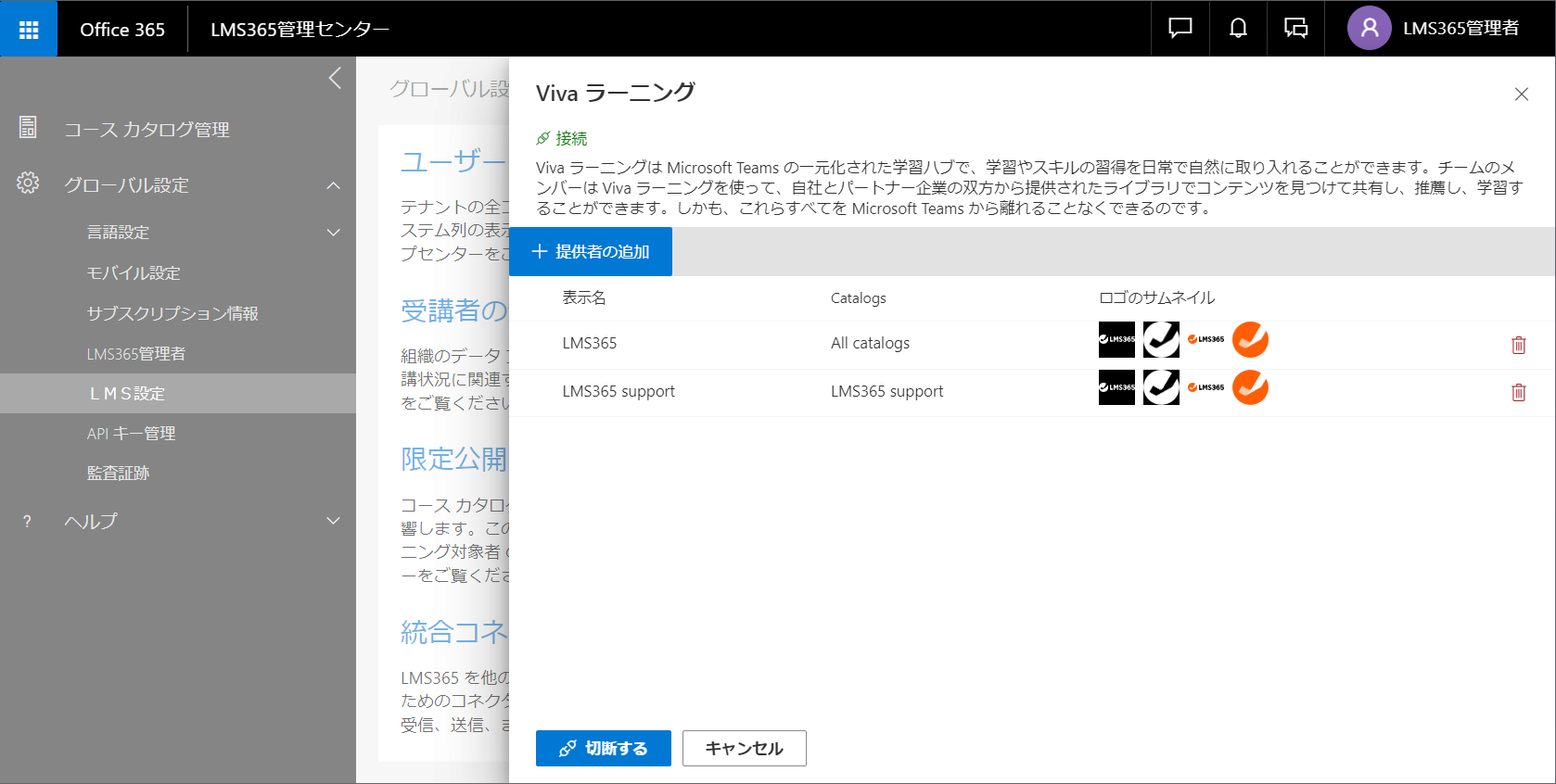Click the 表示名 column header
Viewport: 1556px width, 784px height.
584,297
